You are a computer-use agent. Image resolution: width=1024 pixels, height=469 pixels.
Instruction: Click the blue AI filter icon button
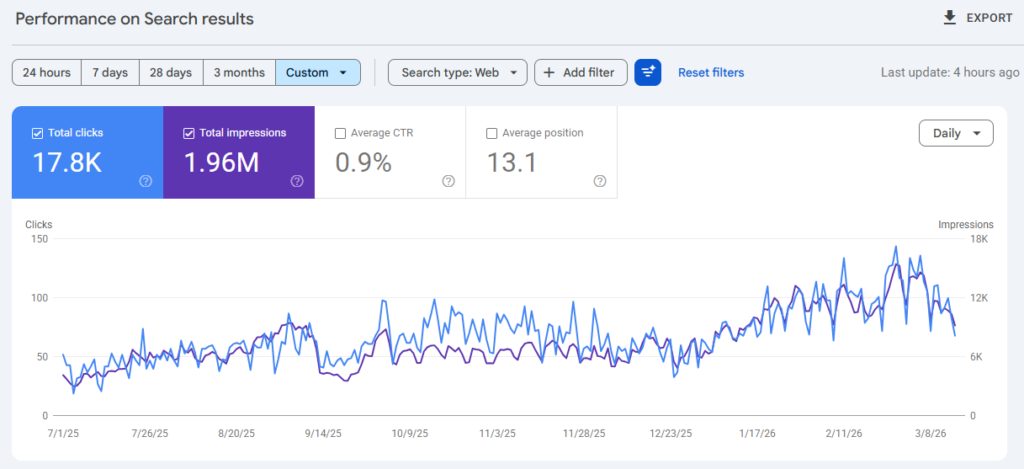[x=648, y=73]
